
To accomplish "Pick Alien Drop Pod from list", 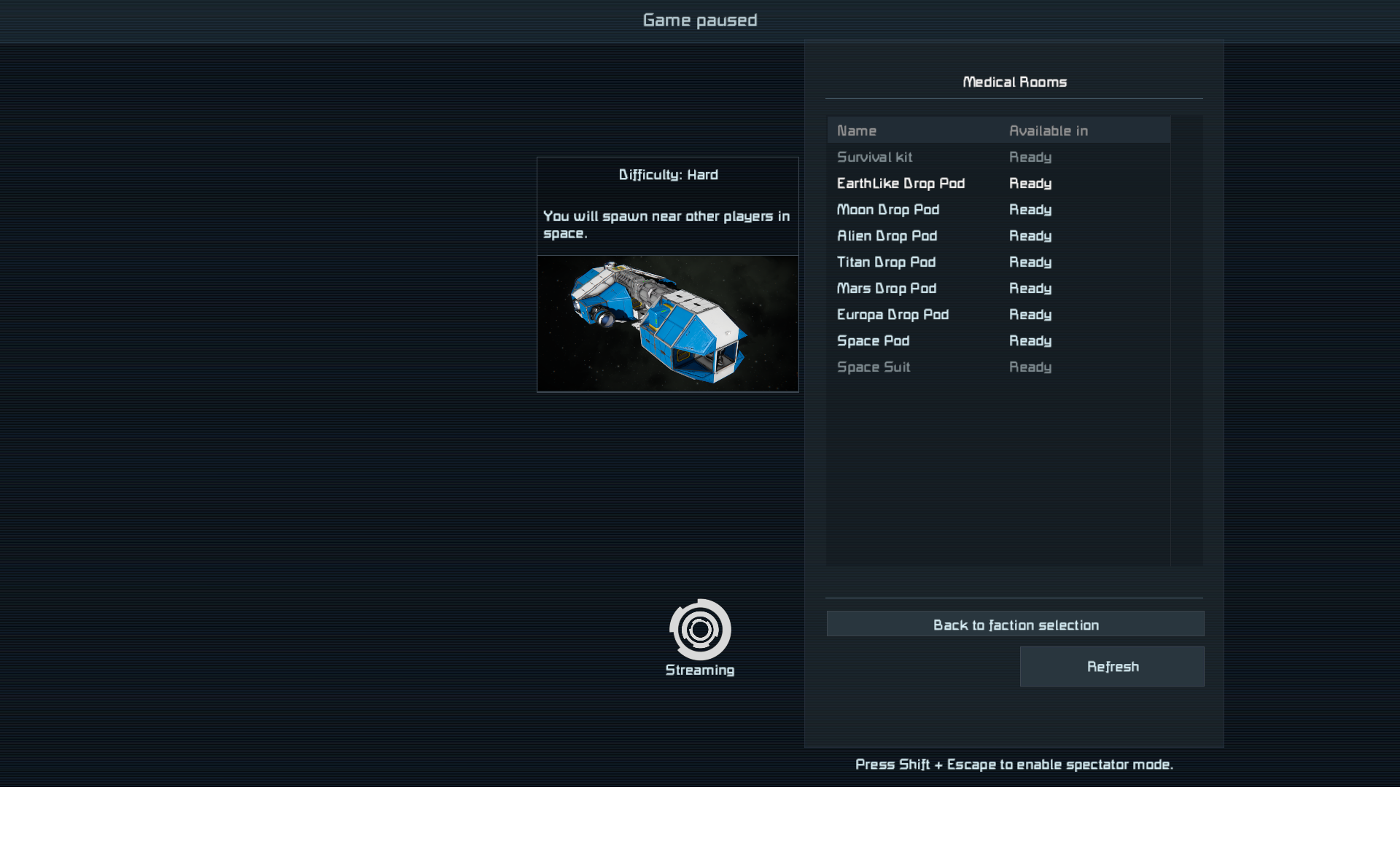I will coord(887,236).
